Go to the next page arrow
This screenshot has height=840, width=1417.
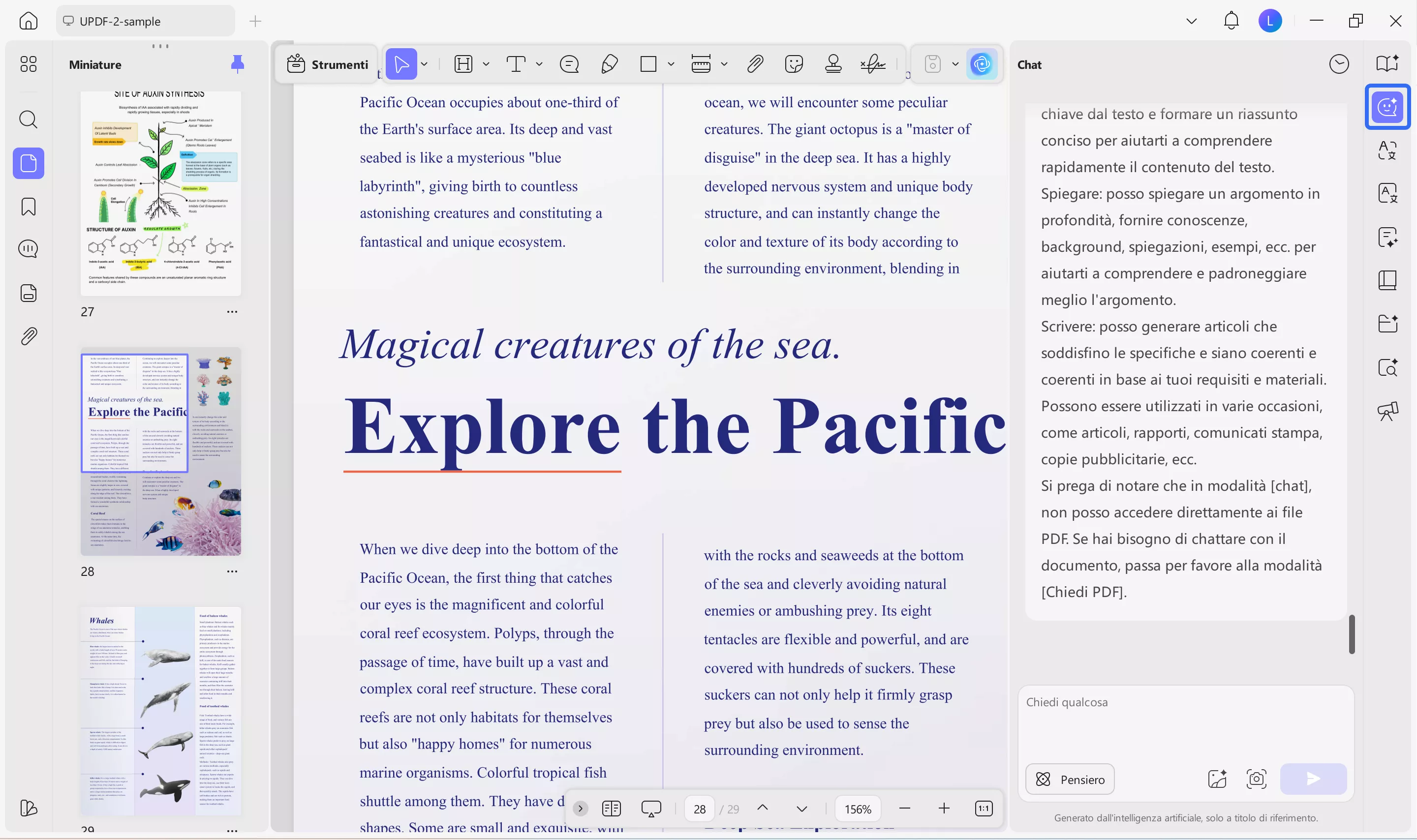(801, 809)
